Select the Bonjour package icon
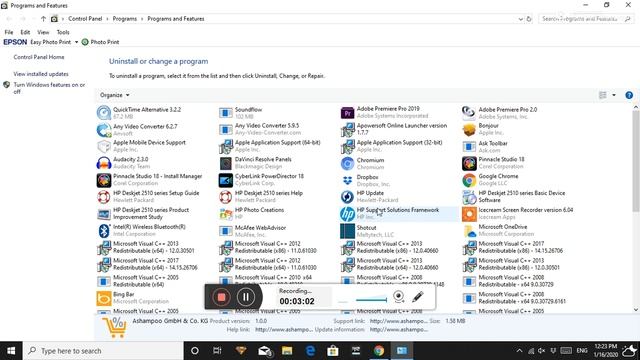640x360 pixels. point(469,129)
